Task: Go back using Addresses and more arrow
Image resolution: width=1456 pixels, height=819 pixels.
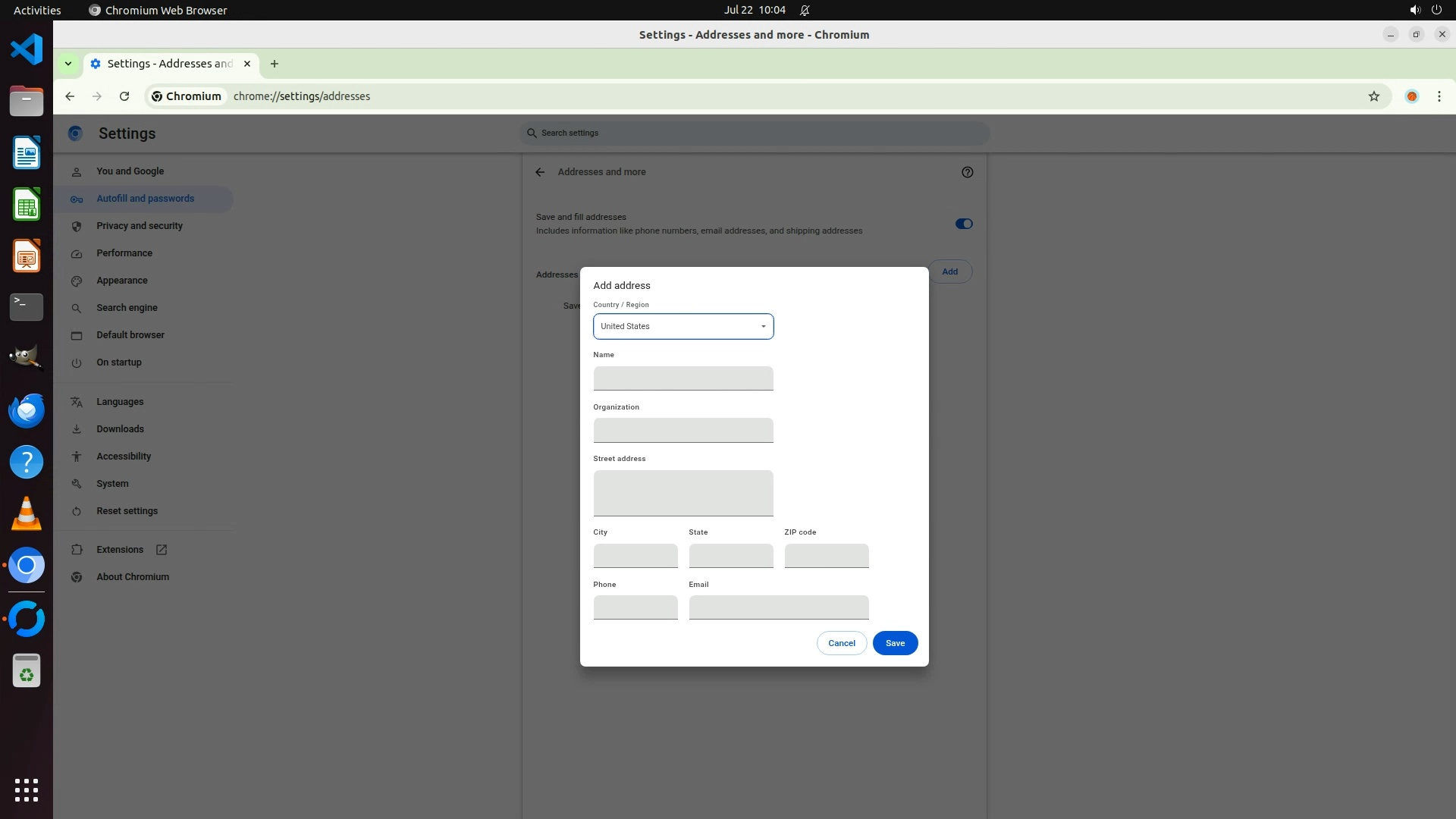Action: pyautogui.click(x=540, y=172)
